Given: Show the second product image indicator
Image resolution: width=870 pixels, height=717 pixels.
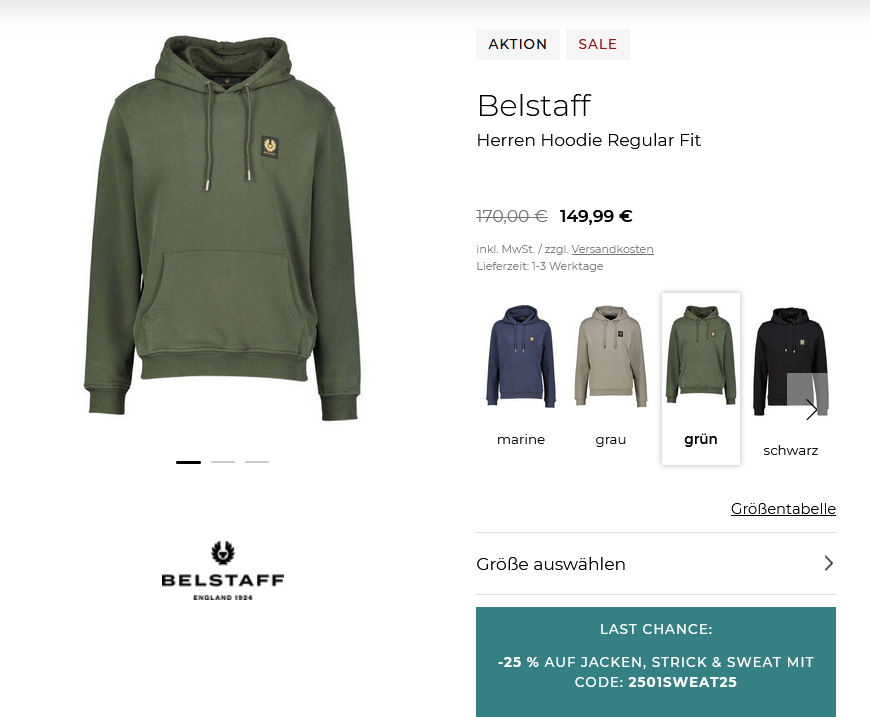Looking at the screenshot, I should tap(223, 462).
